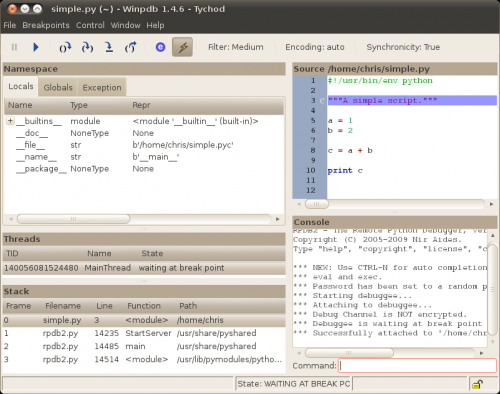Select stack frame 2 main
The image size is (500, 394).
click(144, 346)
